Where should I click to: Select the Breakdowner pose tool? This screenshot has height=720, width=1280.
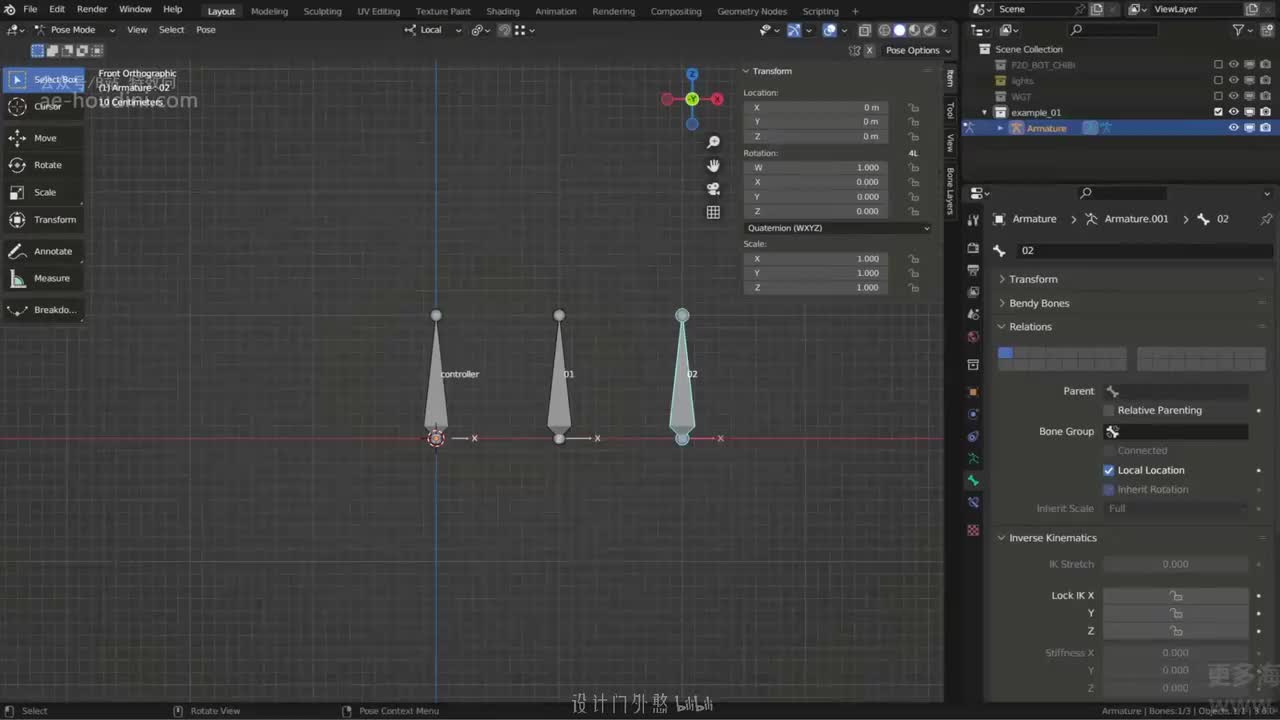point(44,310)
